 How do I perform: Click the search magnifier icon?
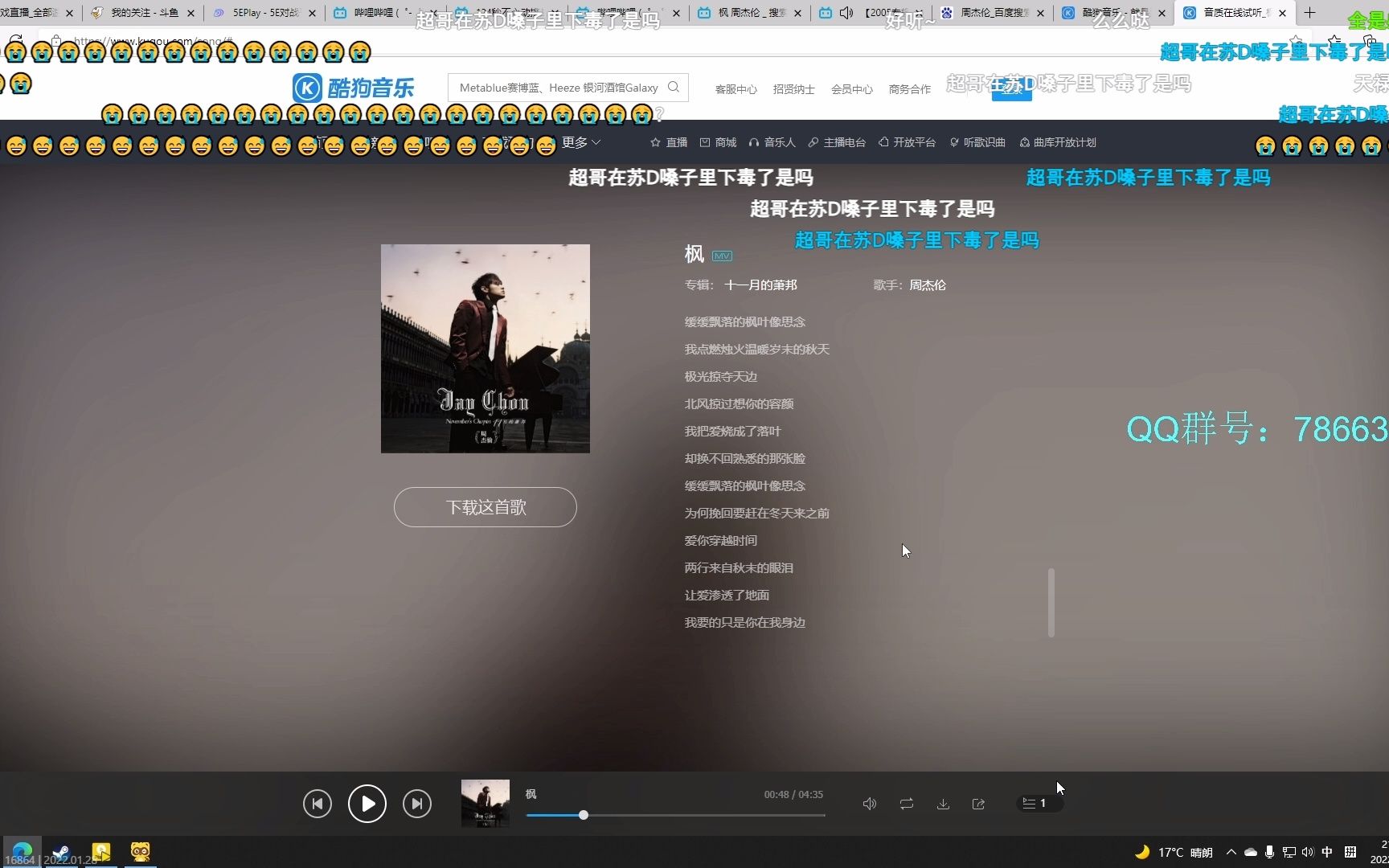point(674,87)
